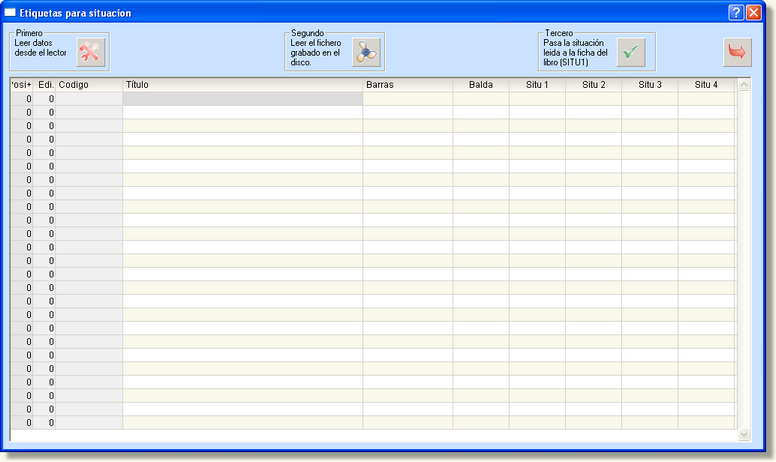776x462 pixels.
Task: Close the Etiquetas para situacion window
Action: pos(753,12)
